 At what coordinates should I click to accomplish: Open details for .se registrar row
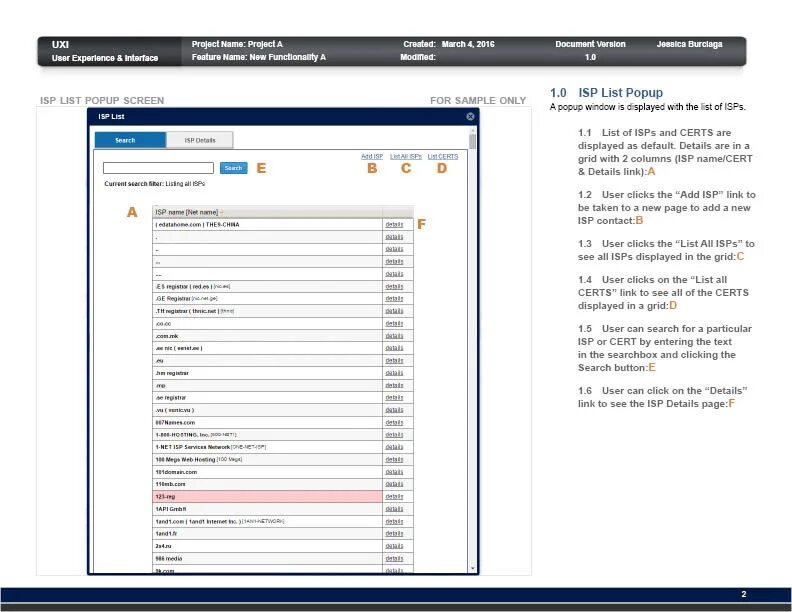(x=394, y=398)
